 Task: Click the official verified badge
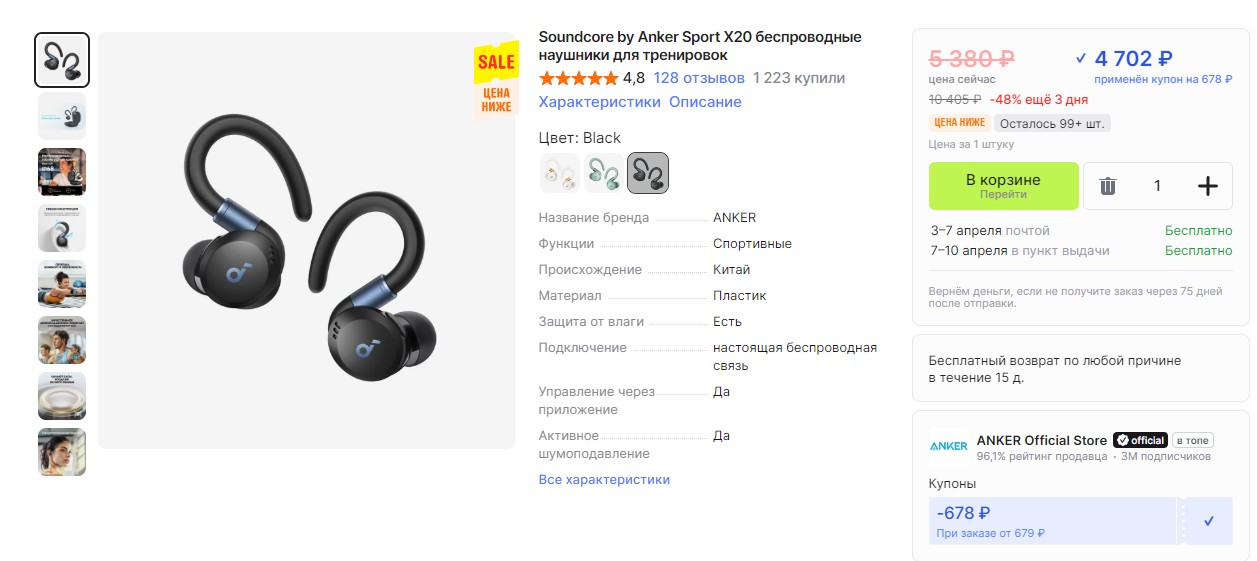click(x=1140, y=440)
